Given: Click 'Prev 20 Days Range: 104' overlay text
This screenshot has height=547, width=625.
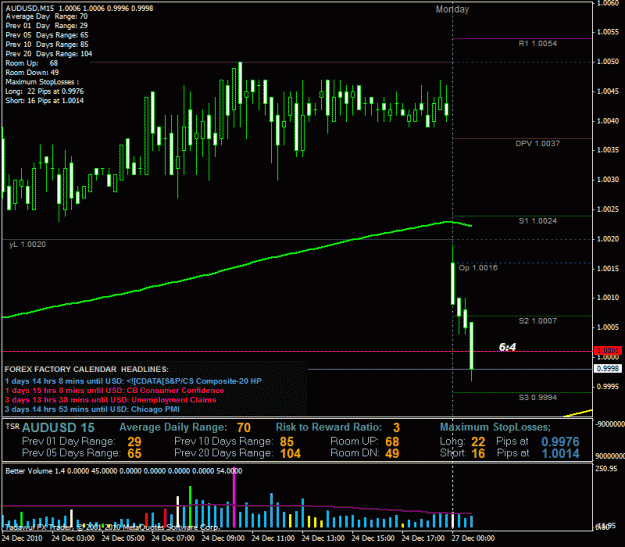Looking at the screenshot, I should tap(49, 54).
